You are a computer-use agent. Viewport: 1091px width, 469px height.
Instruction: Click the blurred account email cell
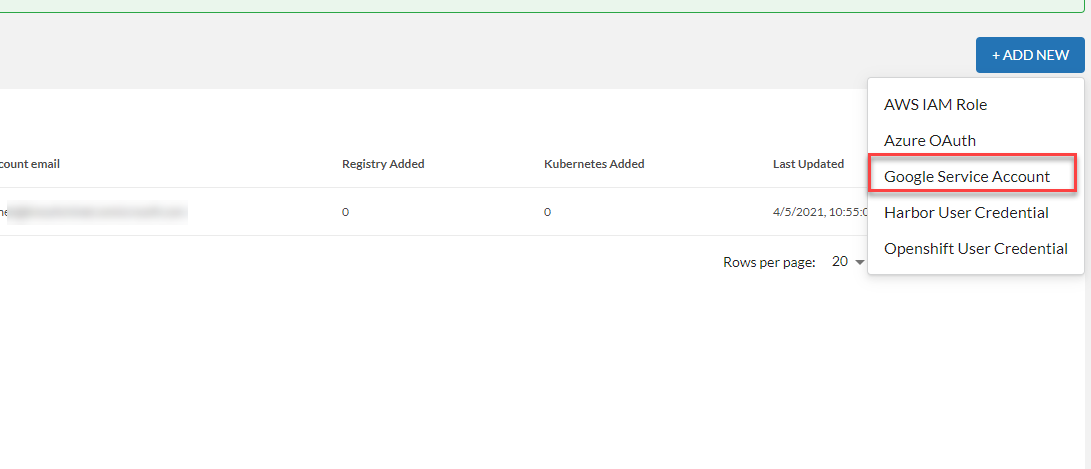(95, 212)
